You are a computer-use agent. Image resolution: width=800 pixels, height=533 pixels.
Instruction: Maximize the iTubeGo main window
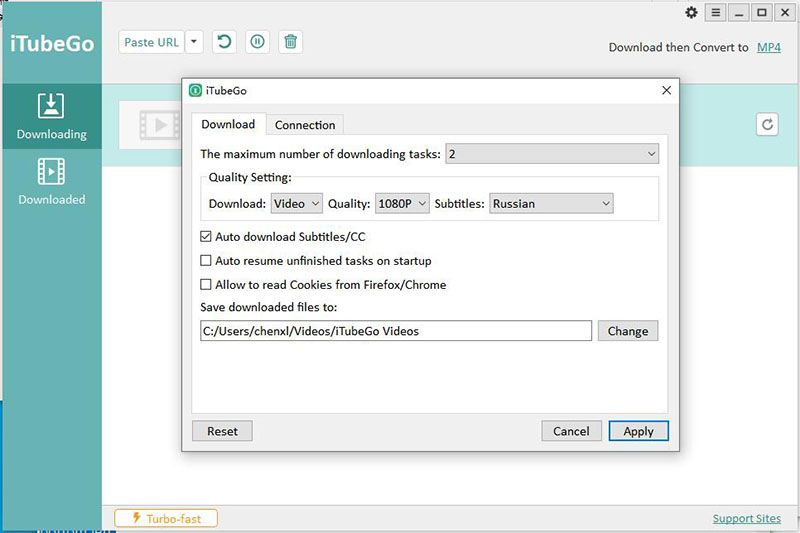pyautogui.click(x=761, y=12)
